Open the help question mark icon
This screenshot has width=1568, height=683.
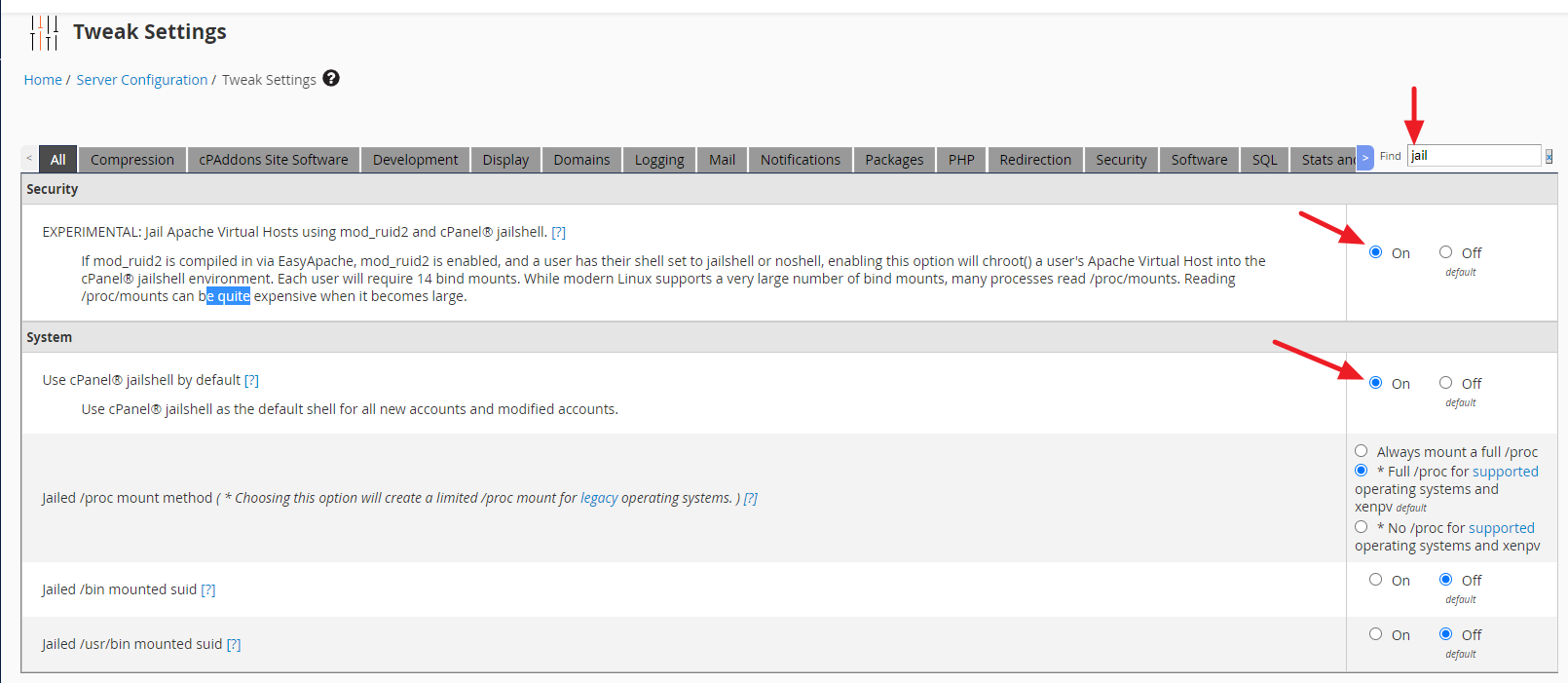331,79
